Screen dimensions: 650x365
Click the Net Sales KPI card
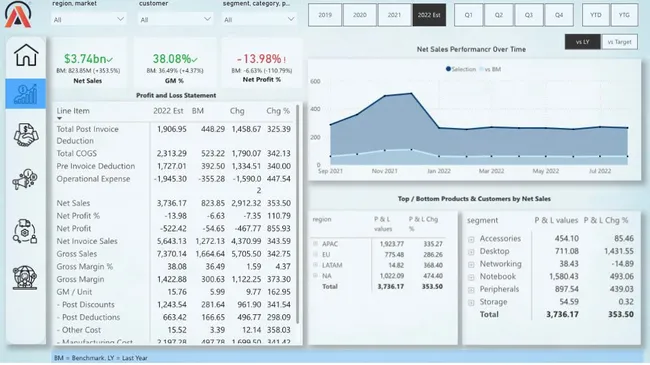coord(88,63)
